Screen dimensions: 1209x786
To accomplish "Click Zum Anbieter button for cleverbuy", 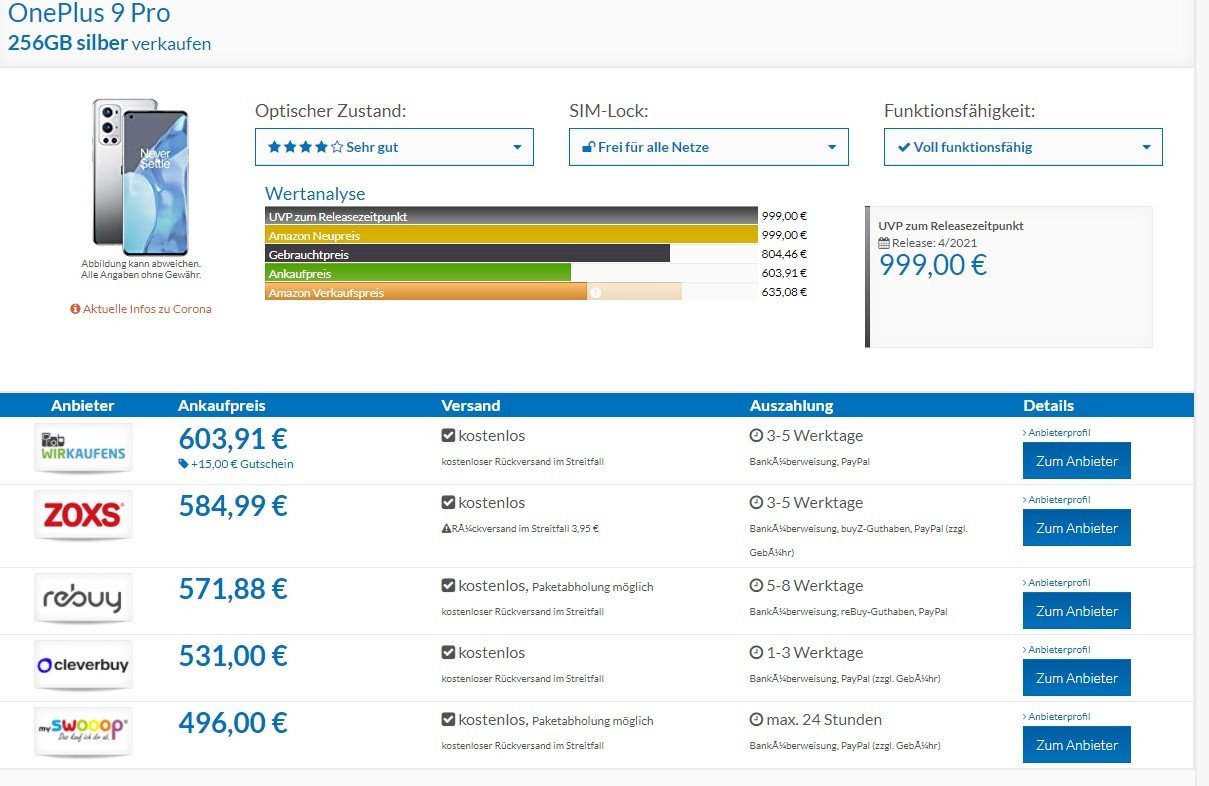I will (1077, 678).
